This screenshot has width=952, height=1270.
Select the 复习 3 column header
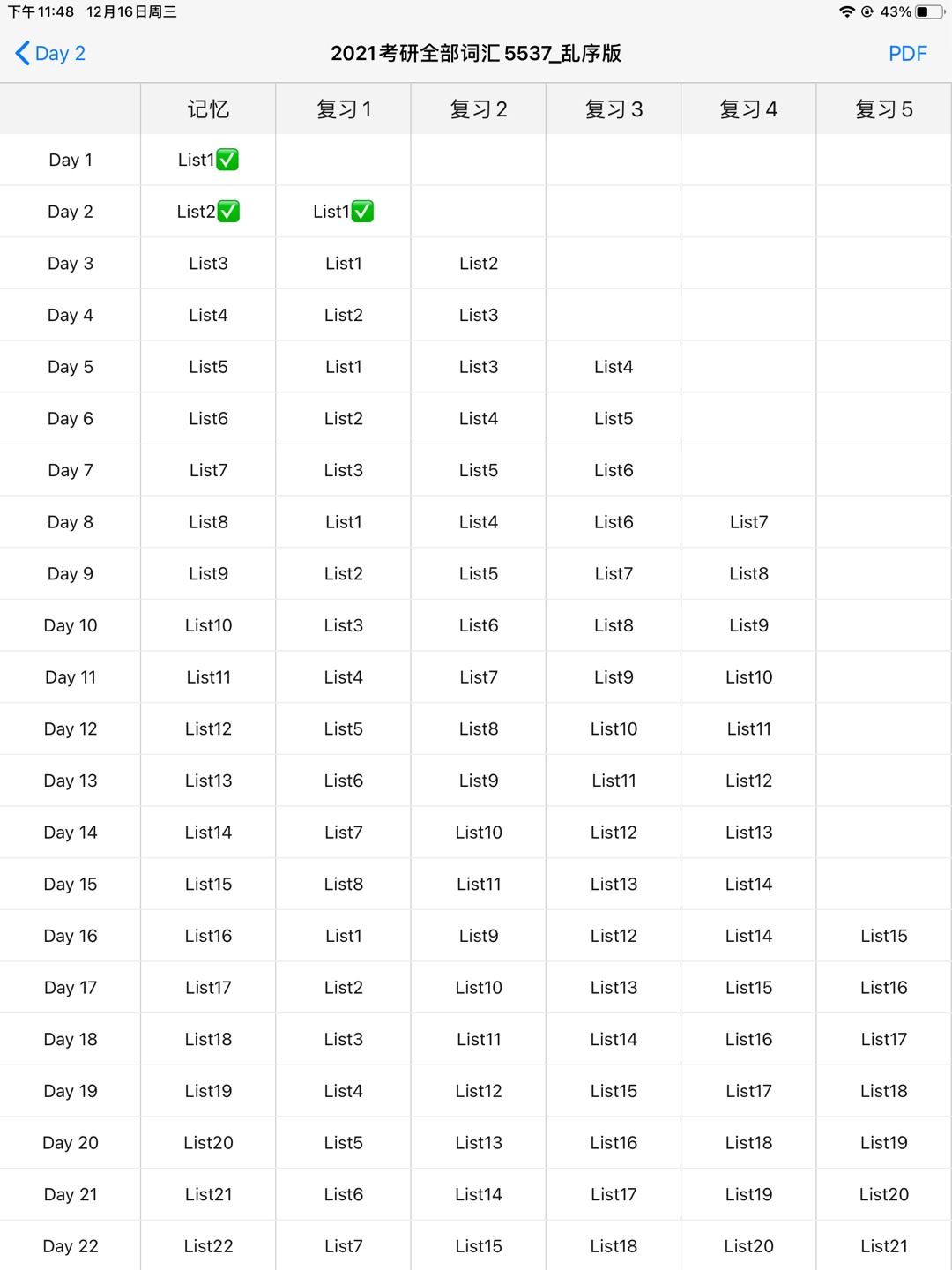point(614,109)
